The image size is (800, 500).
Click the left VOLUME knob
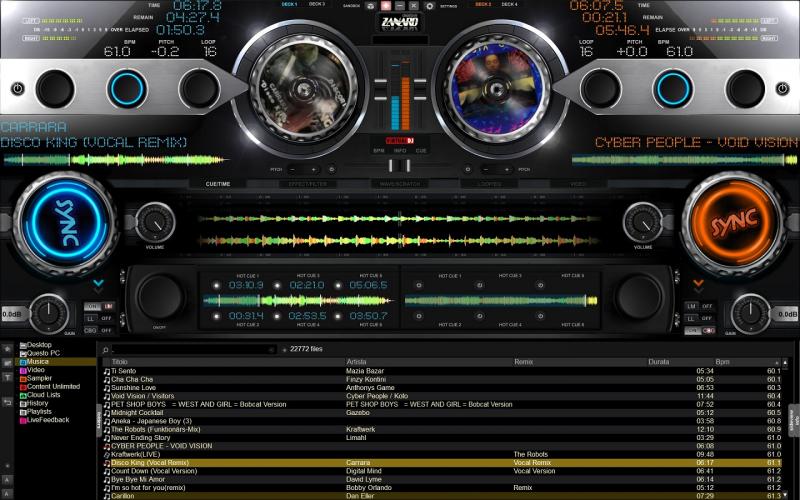pyautogui.click(x=155, y=222)
